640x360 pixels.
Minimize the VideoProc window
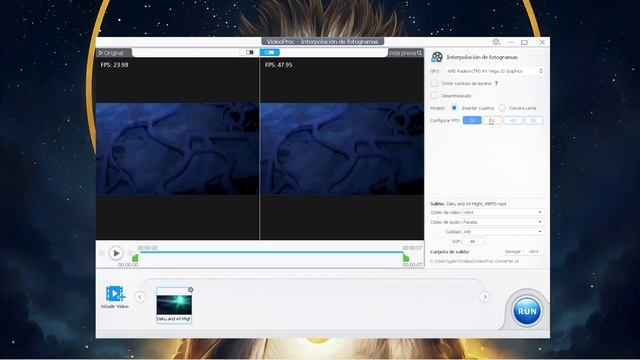[x=511, y=42]
